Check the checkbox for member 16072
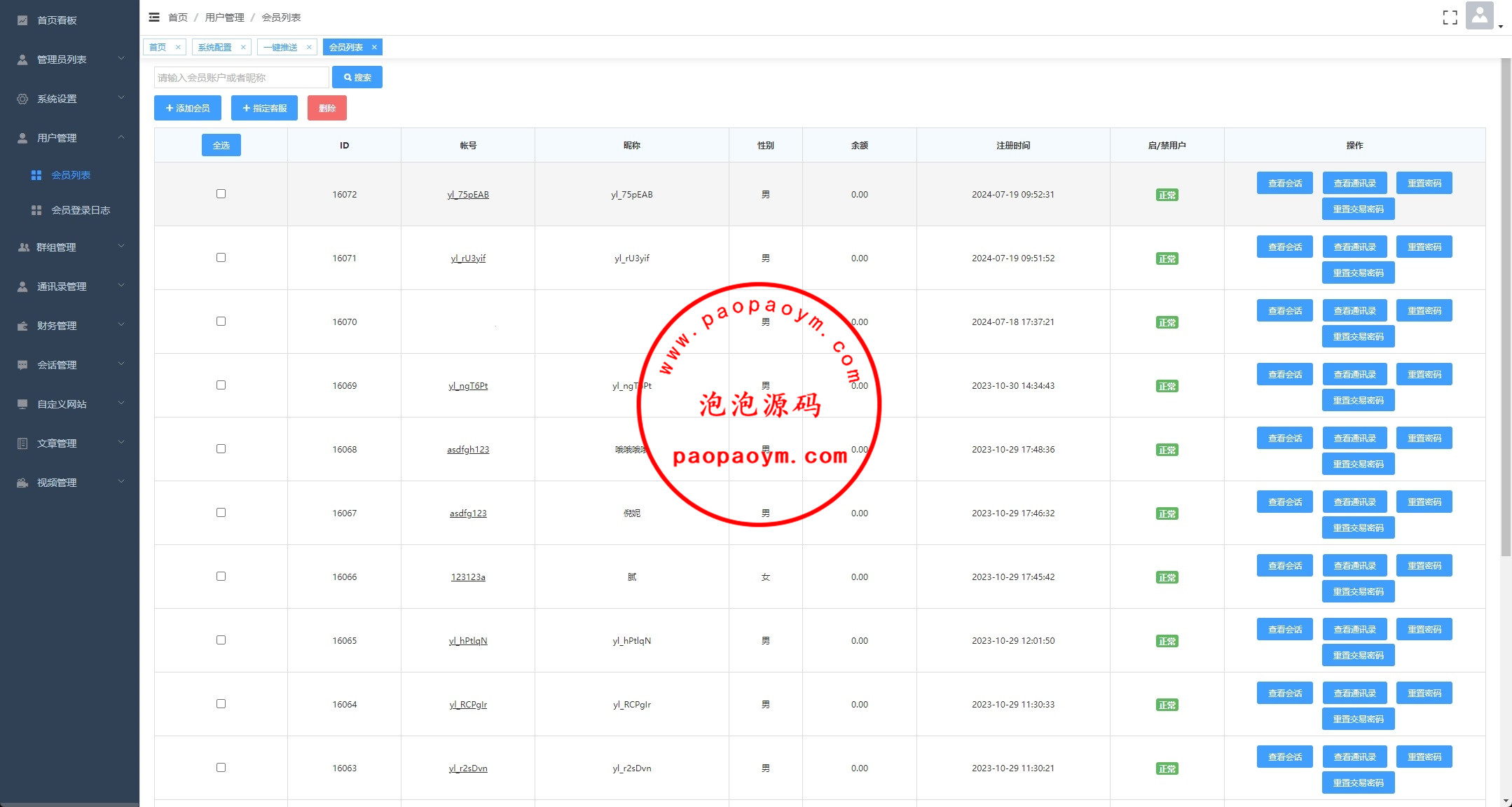The image size is (1512, 807). pos(221,194)
